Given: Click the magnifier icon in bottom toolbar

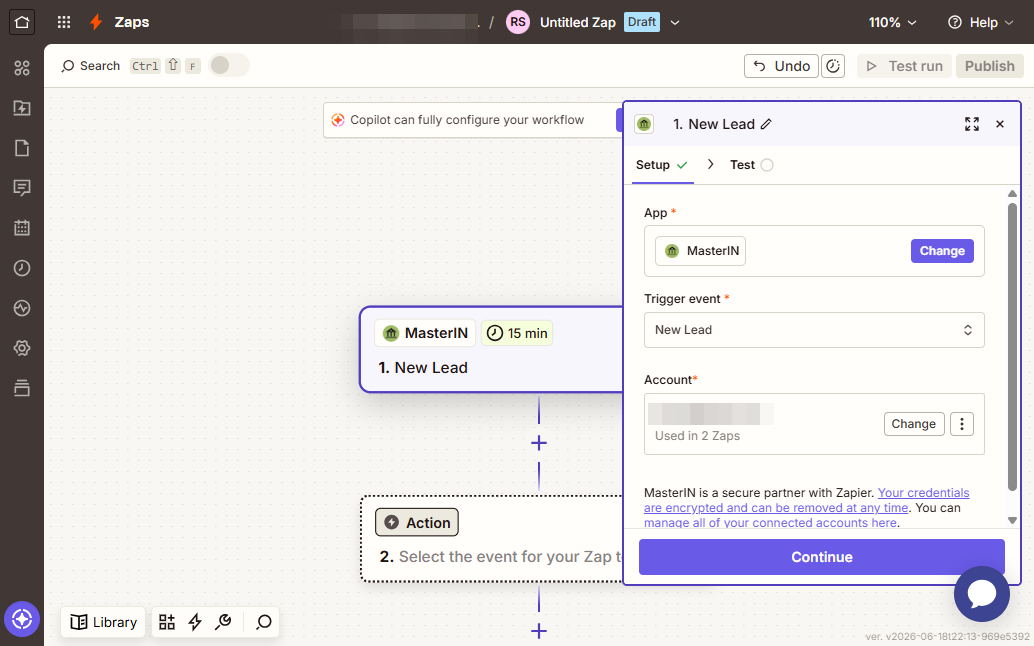Looking at the screenshot, I should [x=264, y=622].
